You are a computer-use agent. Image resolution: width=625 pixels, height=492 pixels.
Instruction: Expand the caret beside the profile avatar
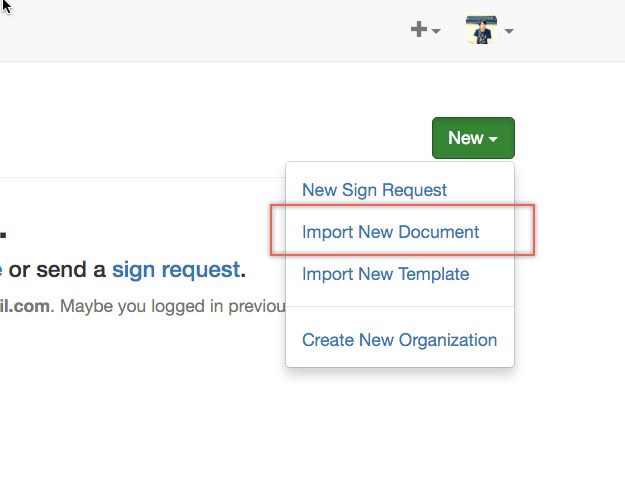[x=509, y=32]
